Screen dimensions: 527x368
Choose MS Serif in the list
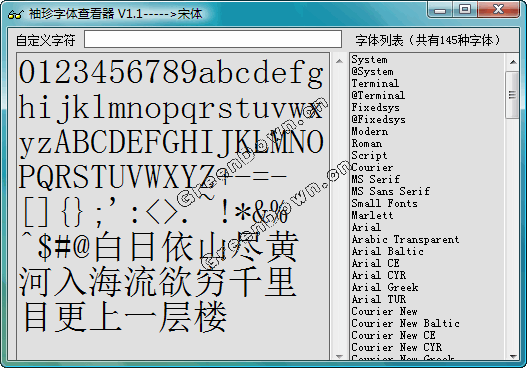376,179
